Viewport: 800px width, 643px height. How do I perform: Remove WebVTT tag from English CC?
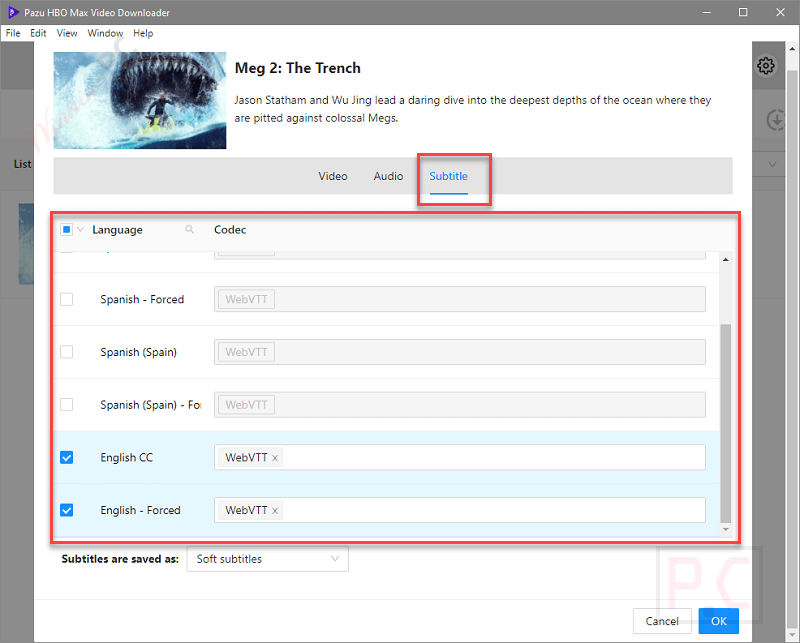click(x=275, y=458)
